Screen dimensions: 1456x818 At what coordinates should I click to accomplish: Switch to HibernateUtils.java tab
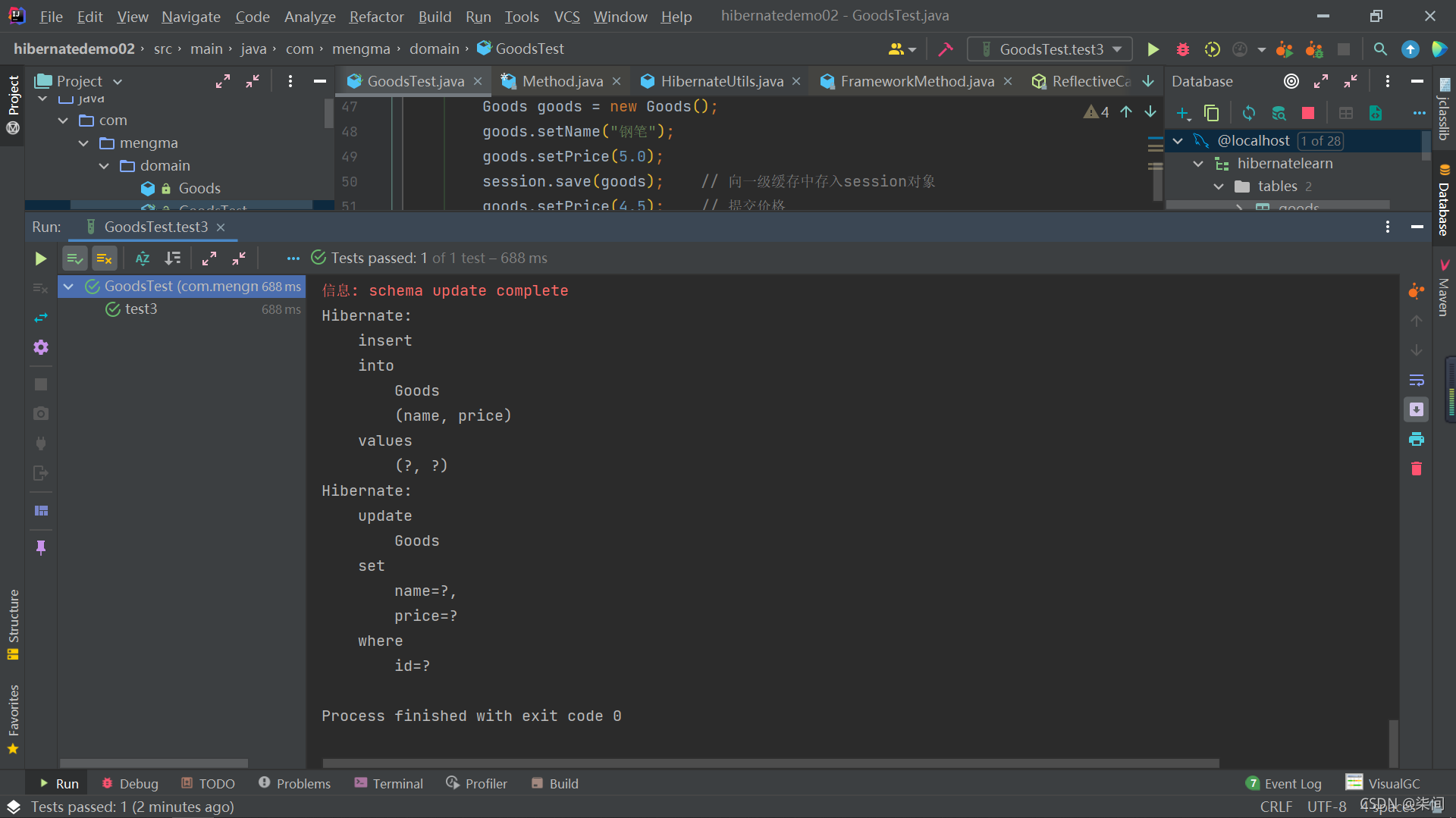(x=722, y=81)
